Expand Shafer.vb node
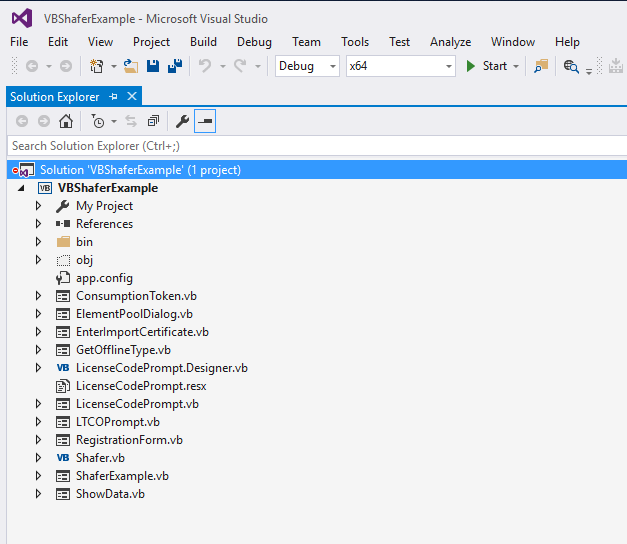 tap(38, 458)
